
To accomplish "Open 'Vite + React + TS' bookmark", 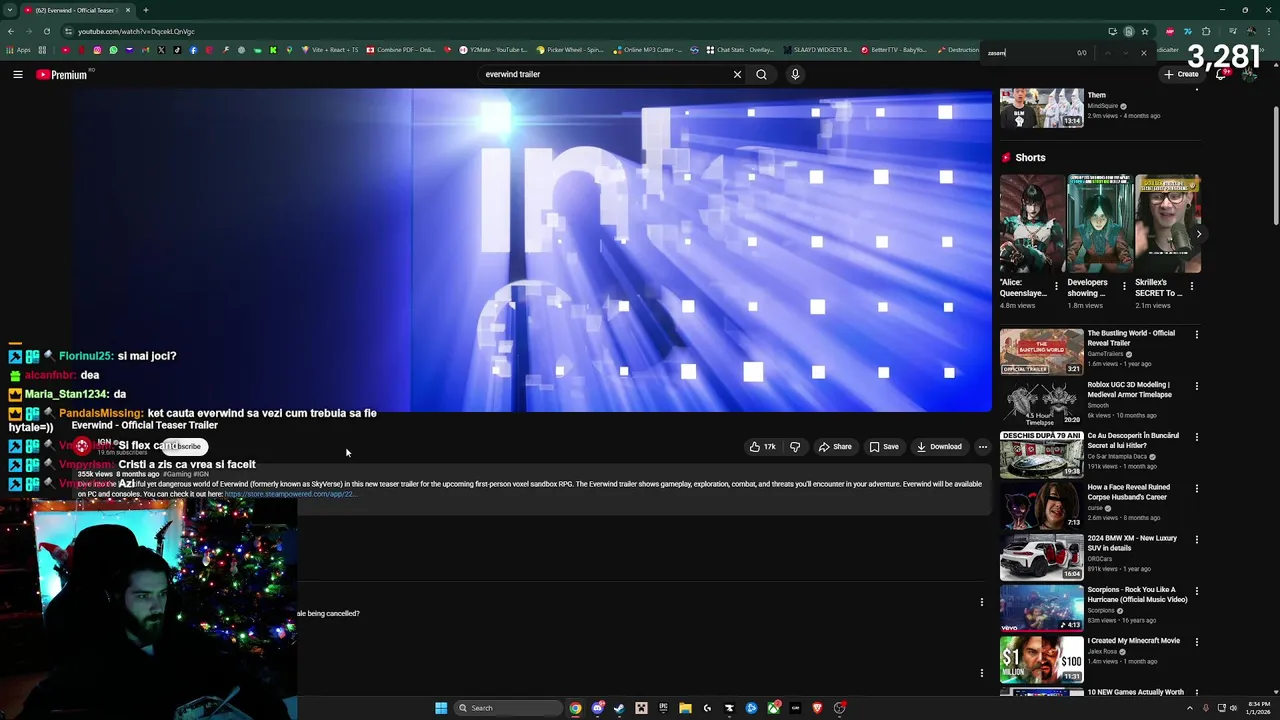I will tap(328, 50).
